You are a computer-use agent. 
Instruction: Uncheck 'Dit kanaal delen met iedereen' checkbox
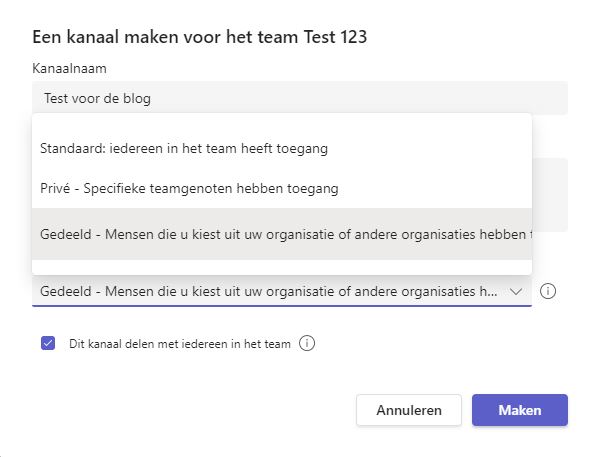tap(48, 343)
